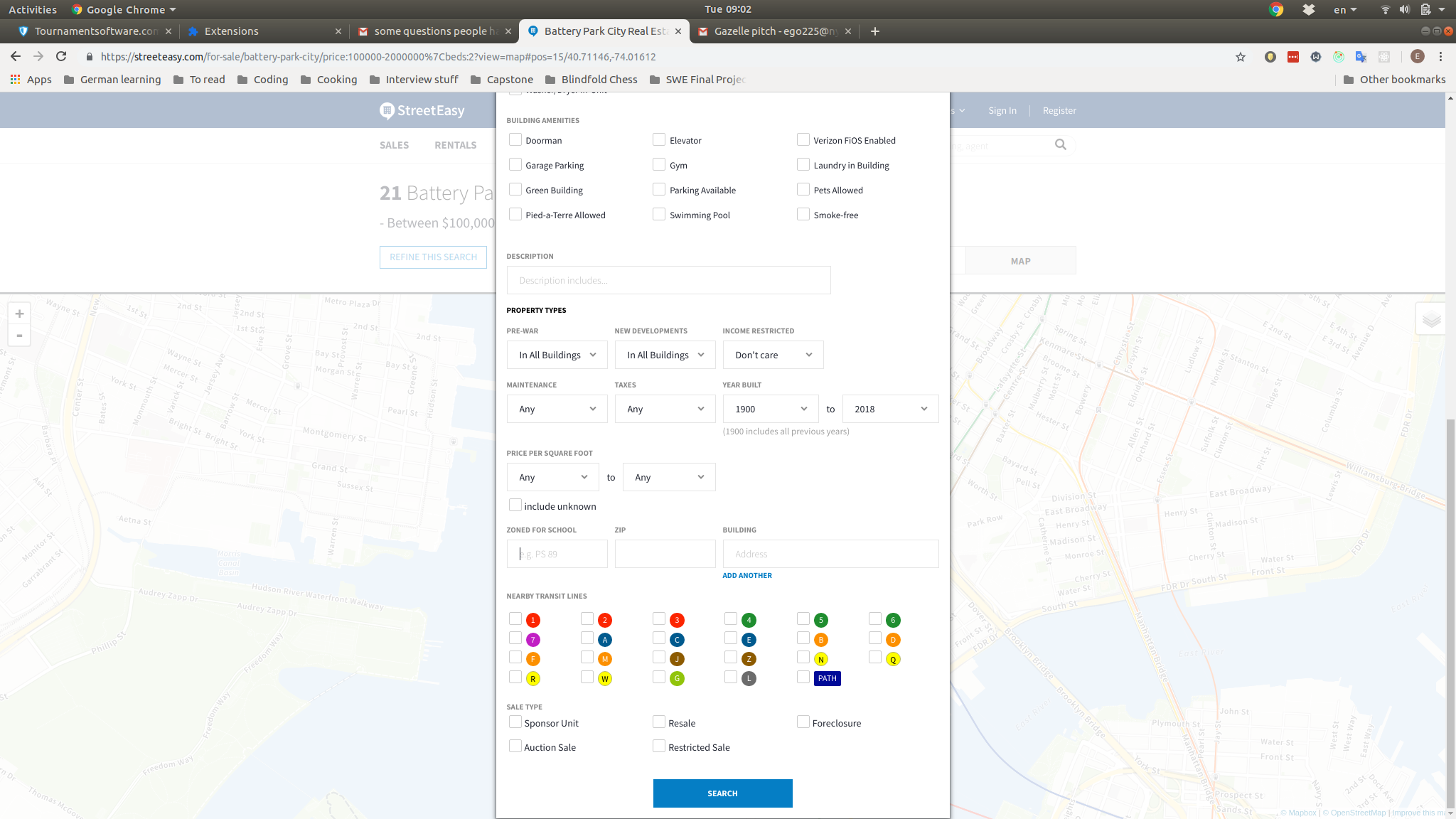Expand the Income Restricted Don't care dropdown
This screenshot has width=1456, height=819.
[x=773, y=355]
